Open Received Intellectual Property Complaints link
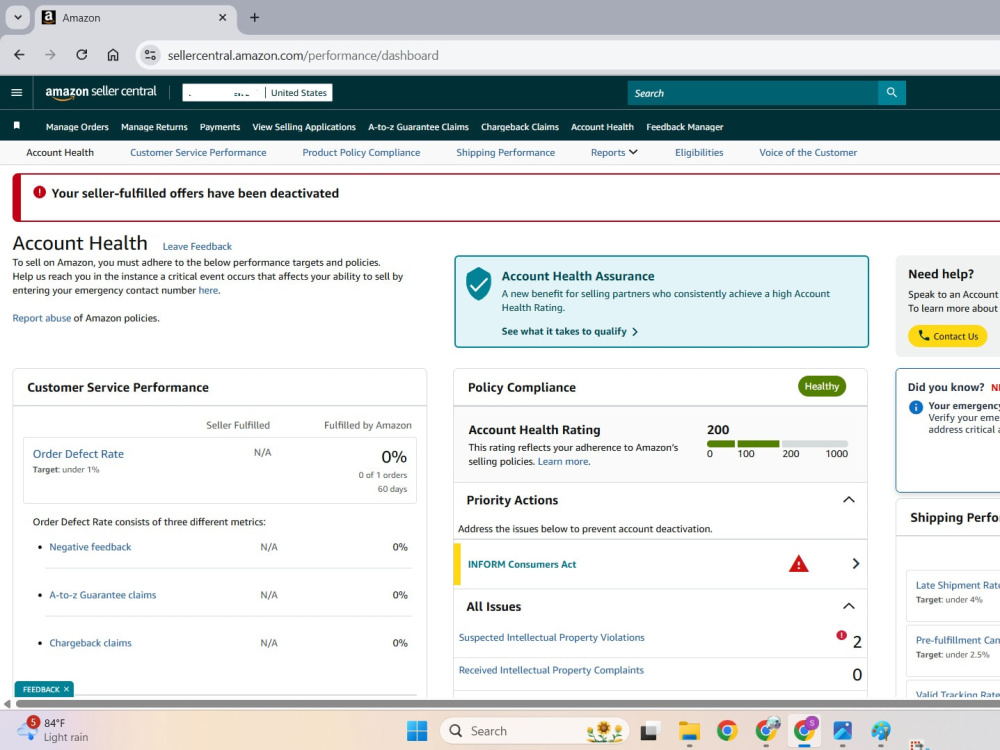This screenshot has width=1000, height=750. [551, 670]
